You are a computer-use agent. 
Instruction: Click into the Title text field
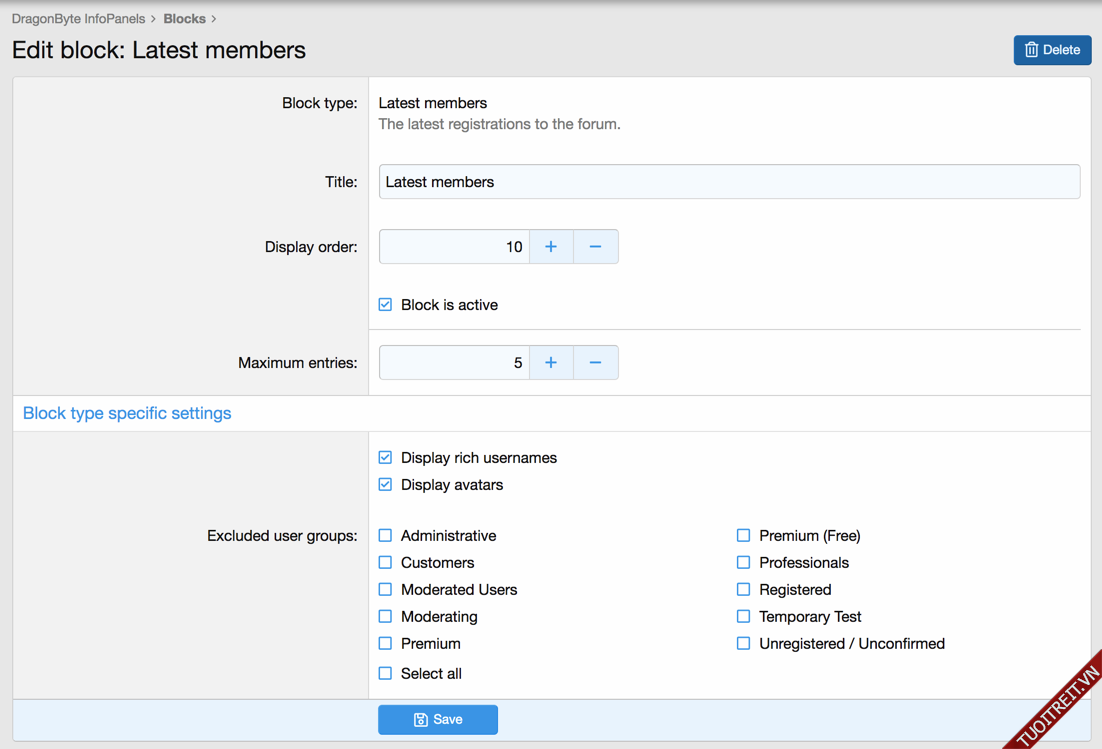[728, 182]
